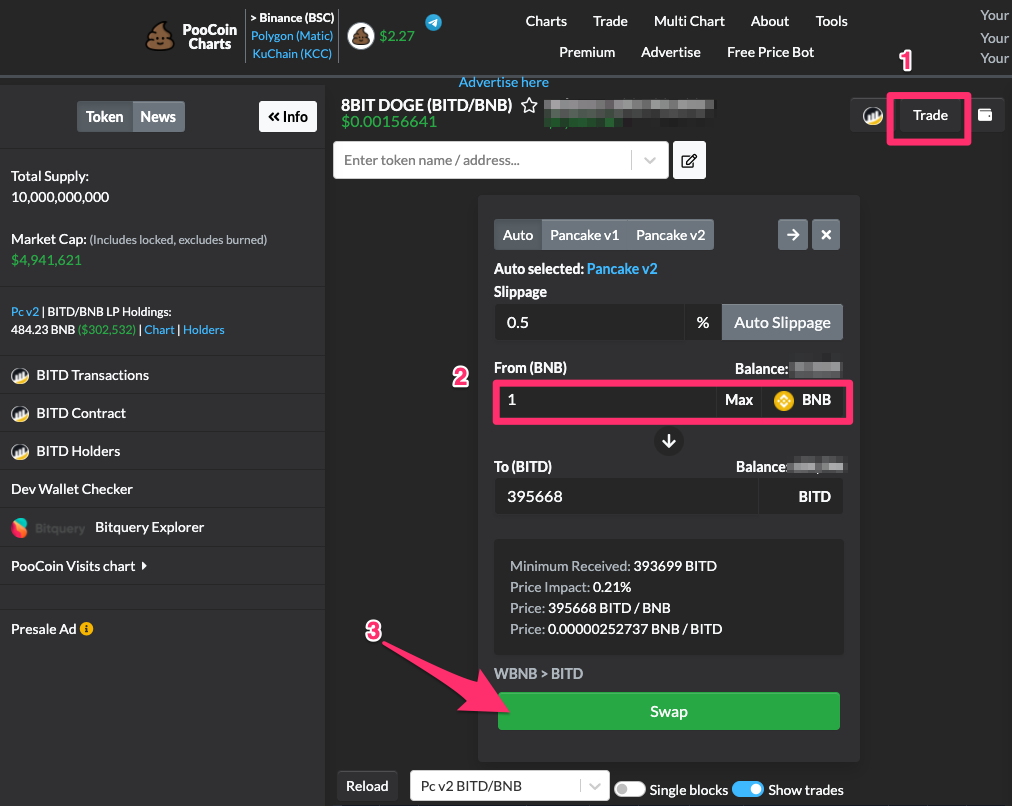Click the BITD Holders chart icon

click(x=20, y=452)
